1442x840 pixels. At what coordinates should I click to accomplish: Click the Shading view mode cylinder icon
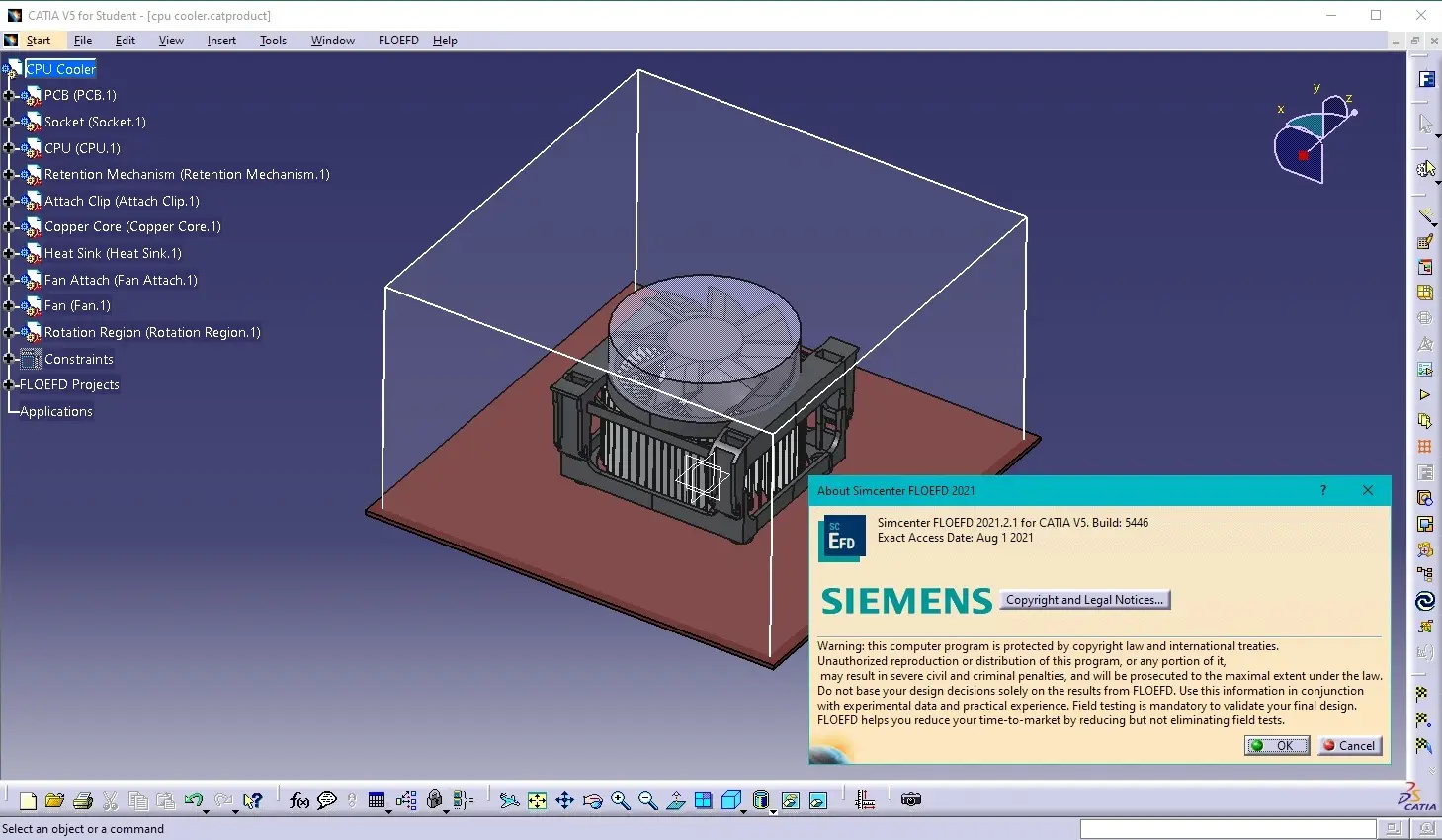click(x=760, y=800)
